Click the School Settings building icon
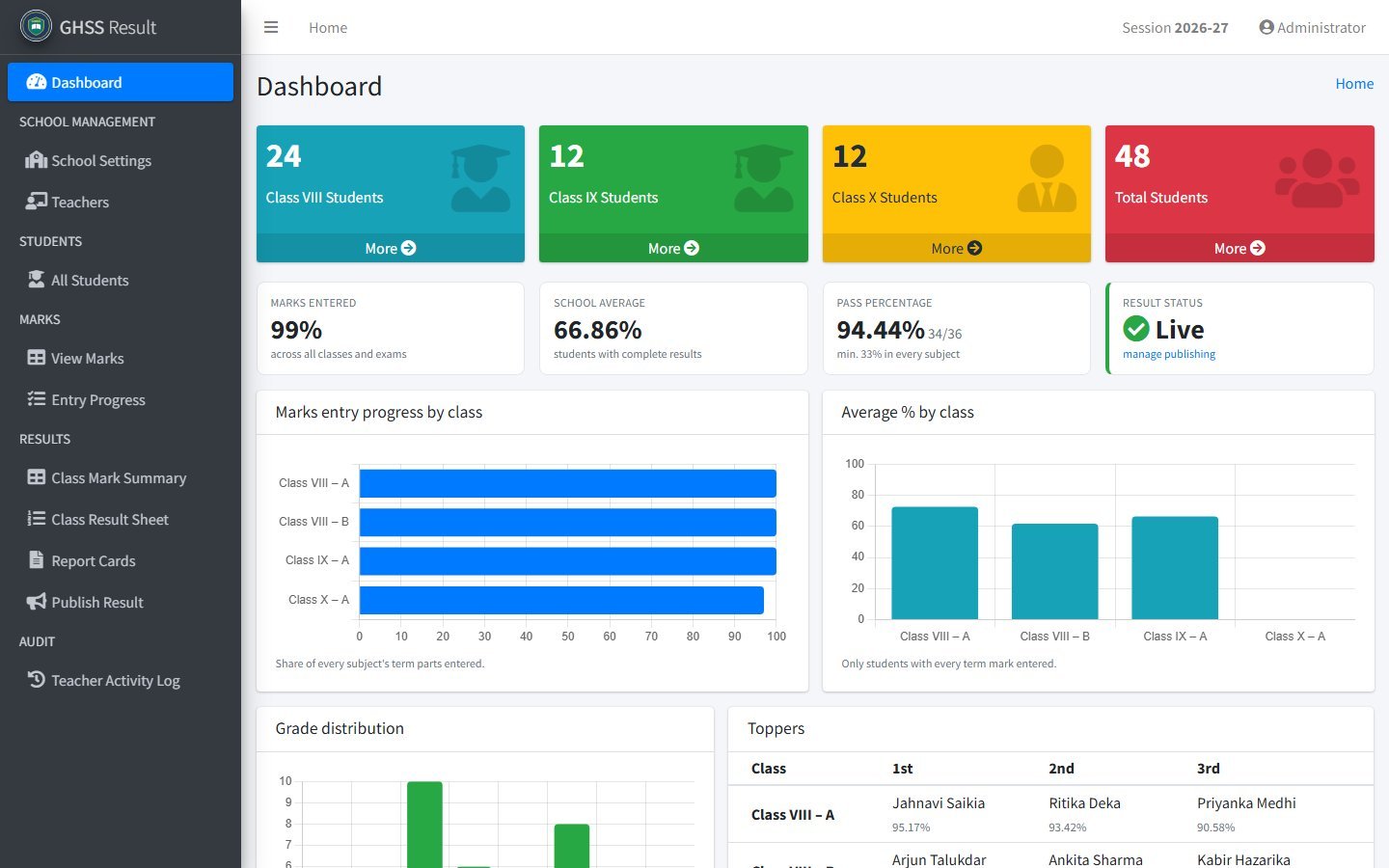 (37, 160)
